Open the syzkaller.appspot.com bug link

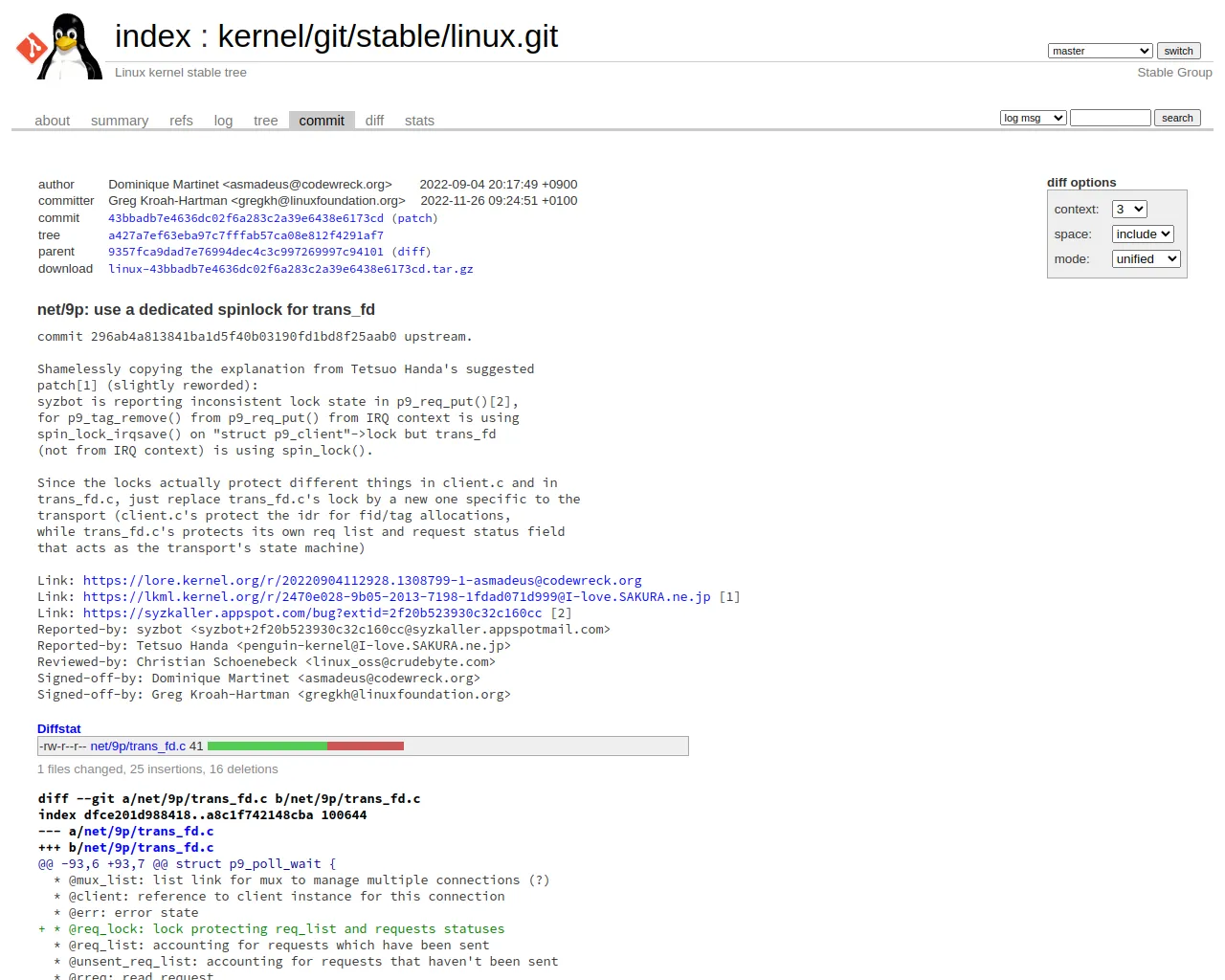click(x=312, y=612)
